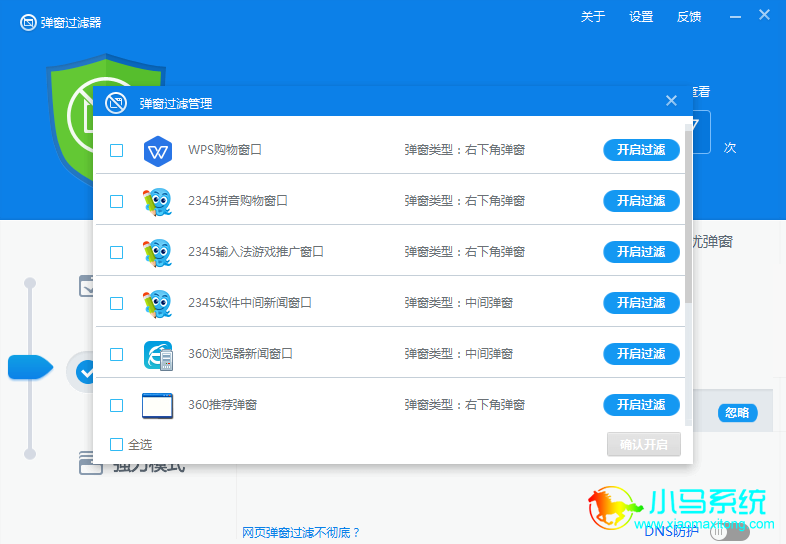Click the 确认开启 confirm button
The image size is (786, 544).
[644, 444]
